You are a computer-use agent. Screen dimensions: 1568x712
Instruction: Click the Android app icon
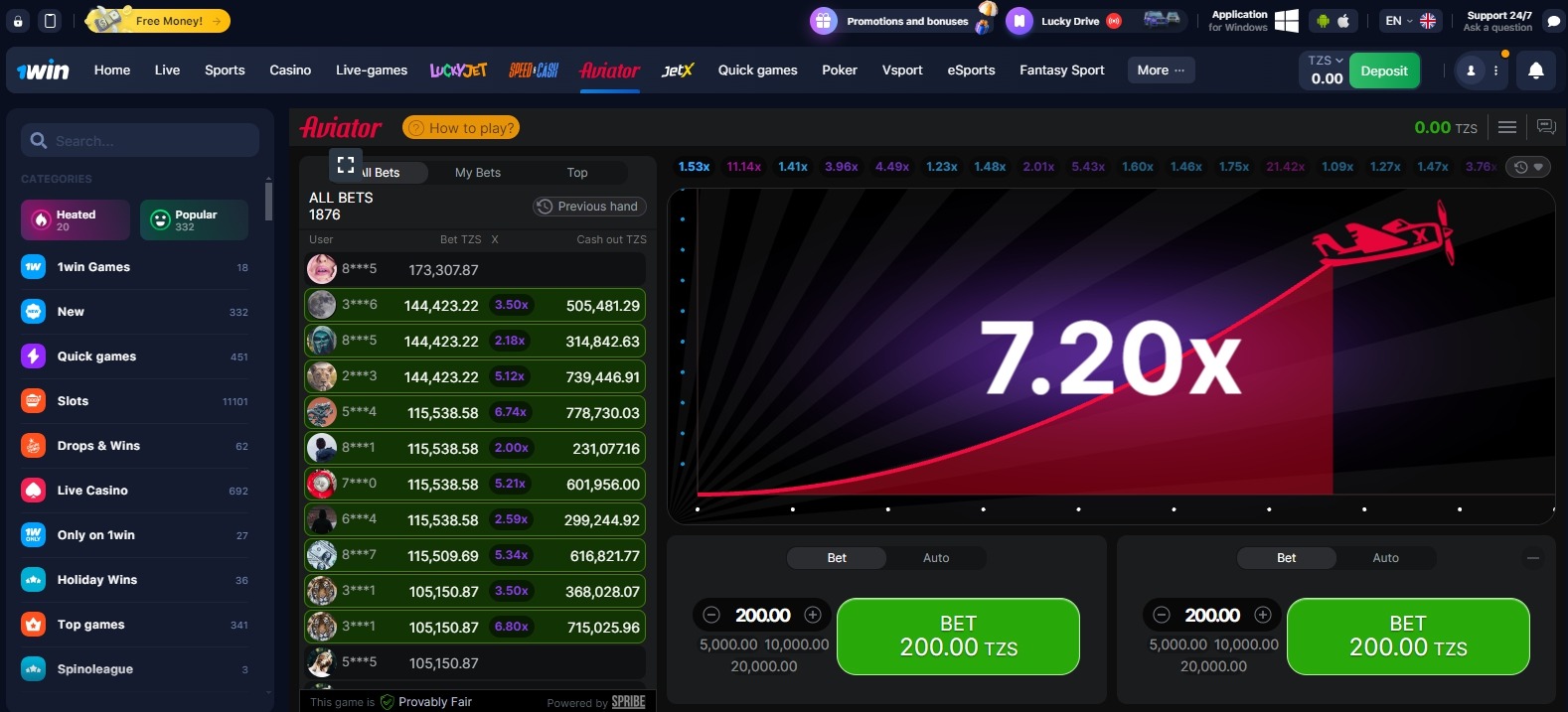[x=1323, y=21]
